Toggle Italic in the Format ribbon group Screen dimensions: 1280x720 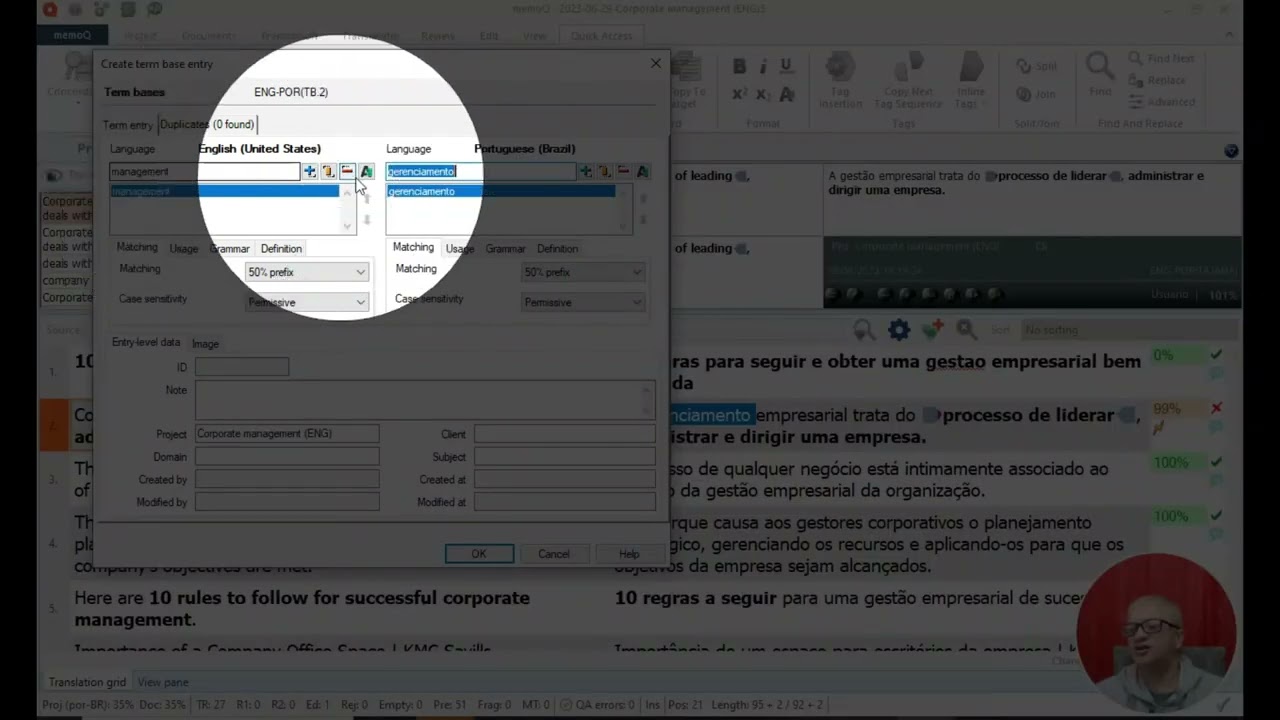coord(763,67)
